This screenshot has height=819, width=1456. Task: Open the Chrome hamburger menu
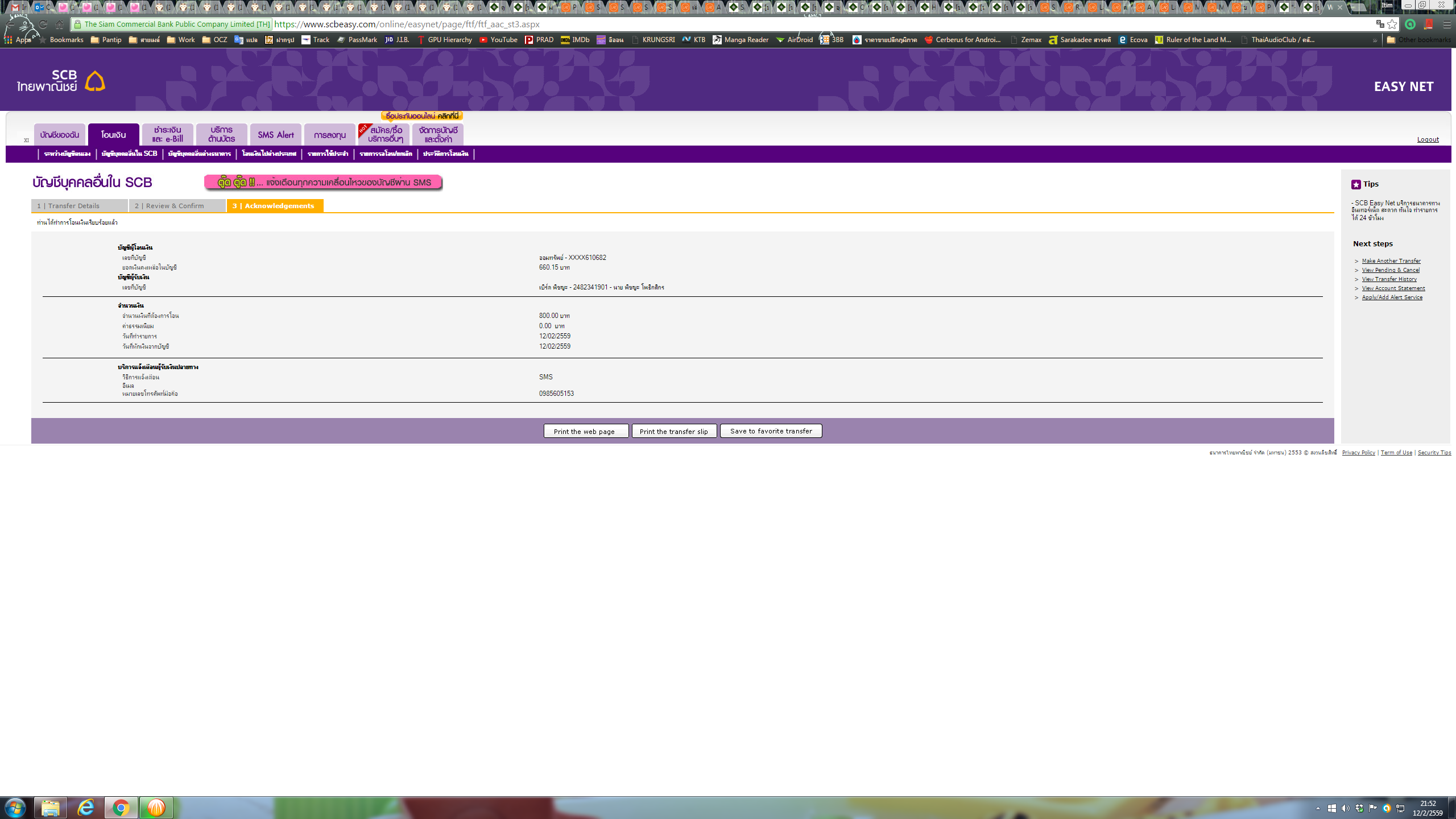(x=1447, y=24)
